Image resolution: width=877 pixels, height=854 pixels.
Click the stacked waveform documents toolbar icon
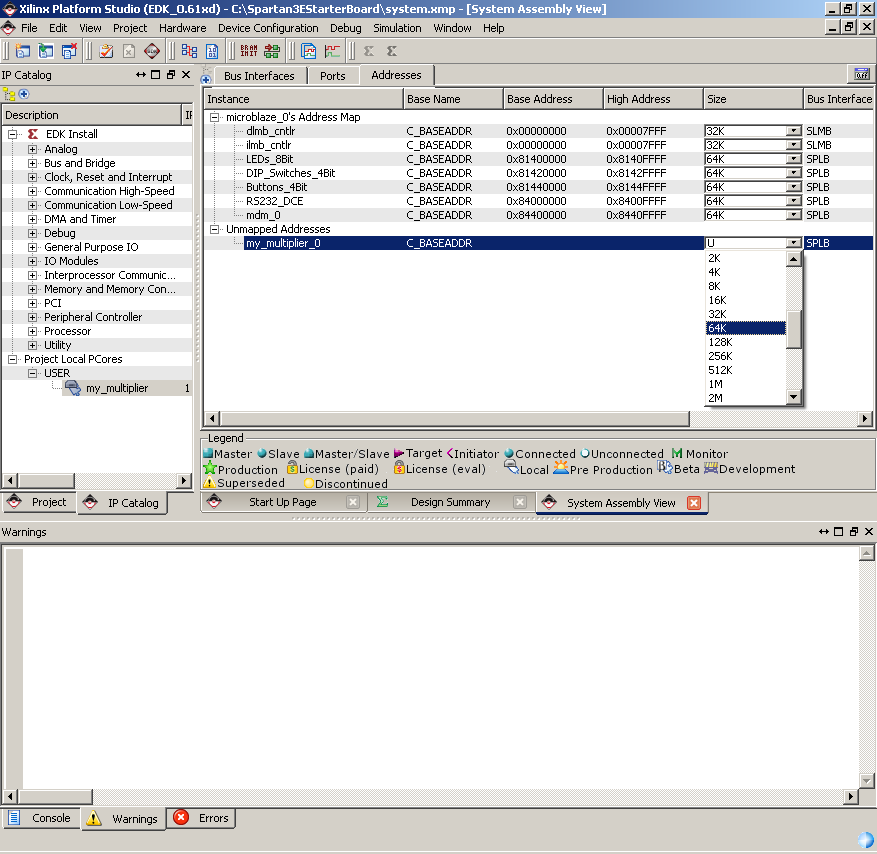click(309, 51)
